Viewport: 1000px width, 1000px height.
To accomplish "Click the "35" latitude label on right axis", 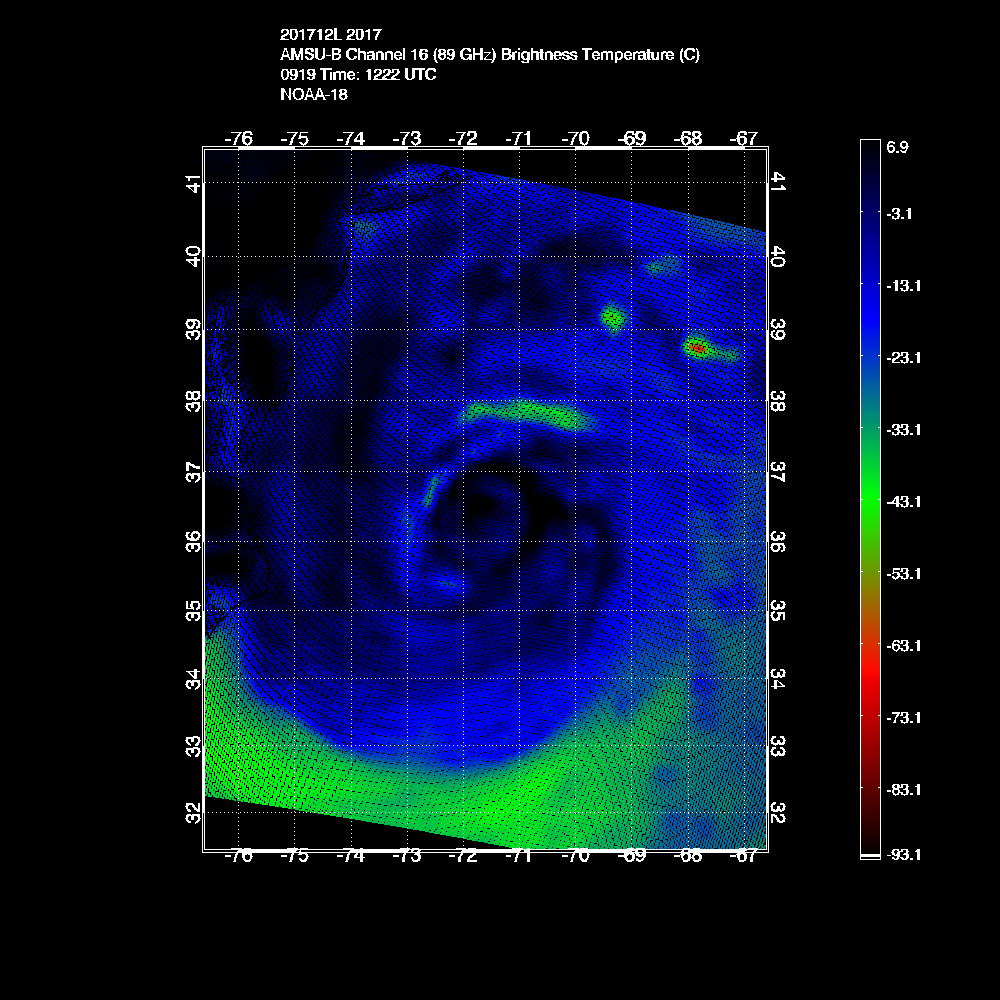I will pos(778,610).
